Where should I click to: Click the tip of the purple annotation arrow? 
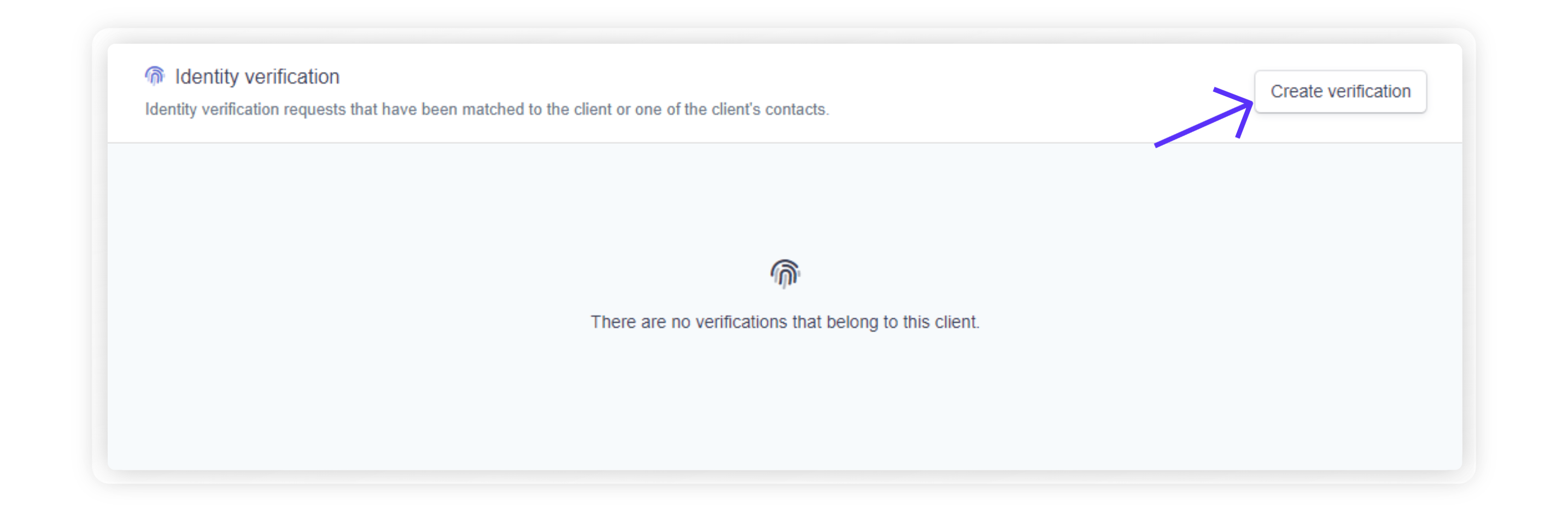pyautogui.click(x=1249, y=103)
